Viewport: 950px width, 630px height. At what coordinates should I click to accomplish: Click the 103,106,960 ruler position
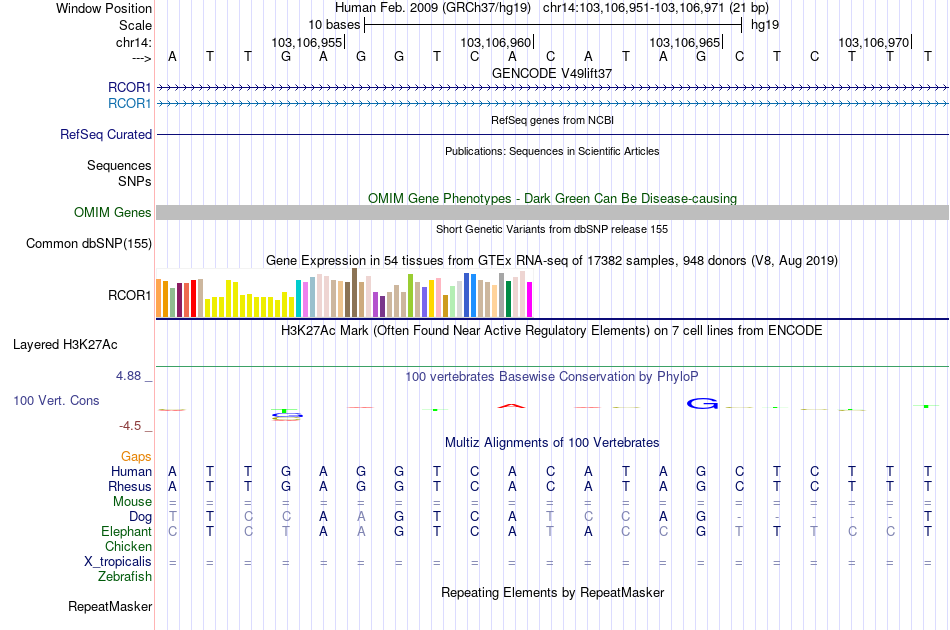(x=496, y=42)
